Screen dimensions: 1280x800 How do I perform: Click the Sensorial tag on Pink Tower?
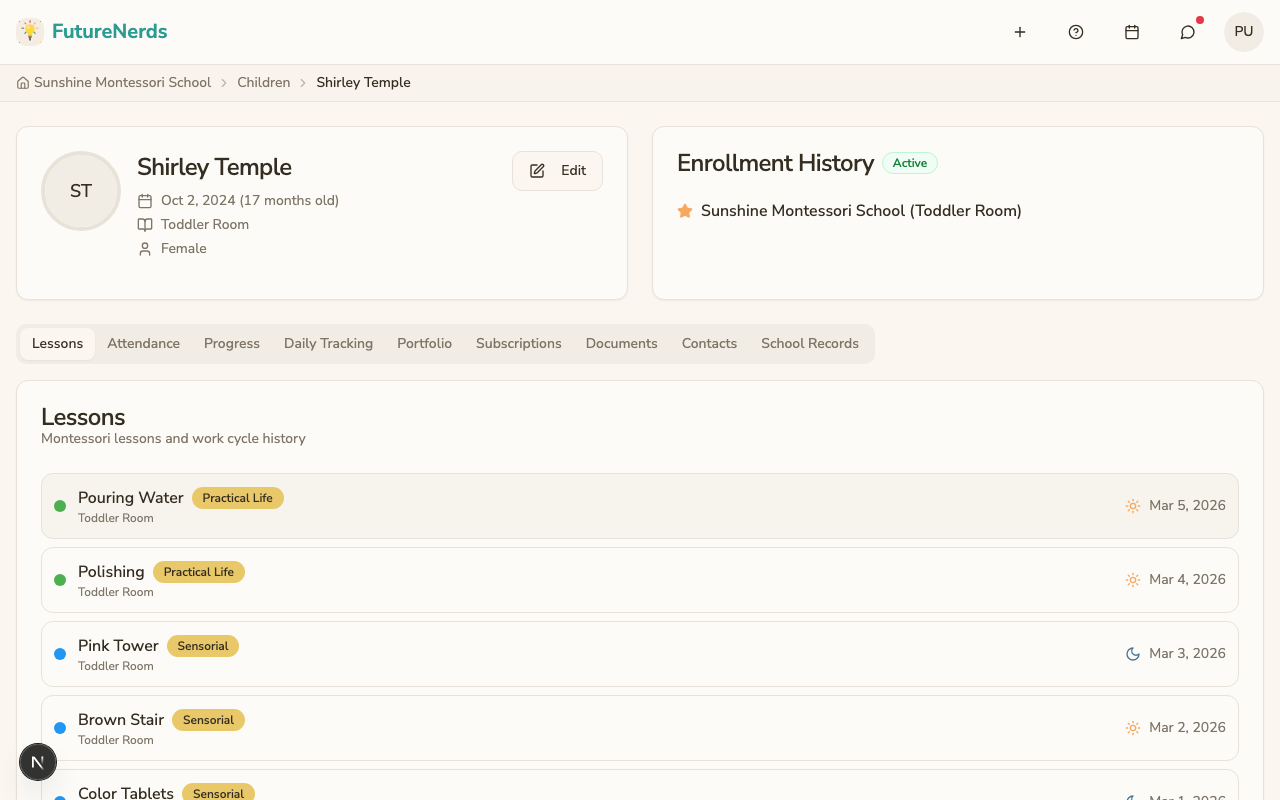pyautogui.click(x=203, y=646)
